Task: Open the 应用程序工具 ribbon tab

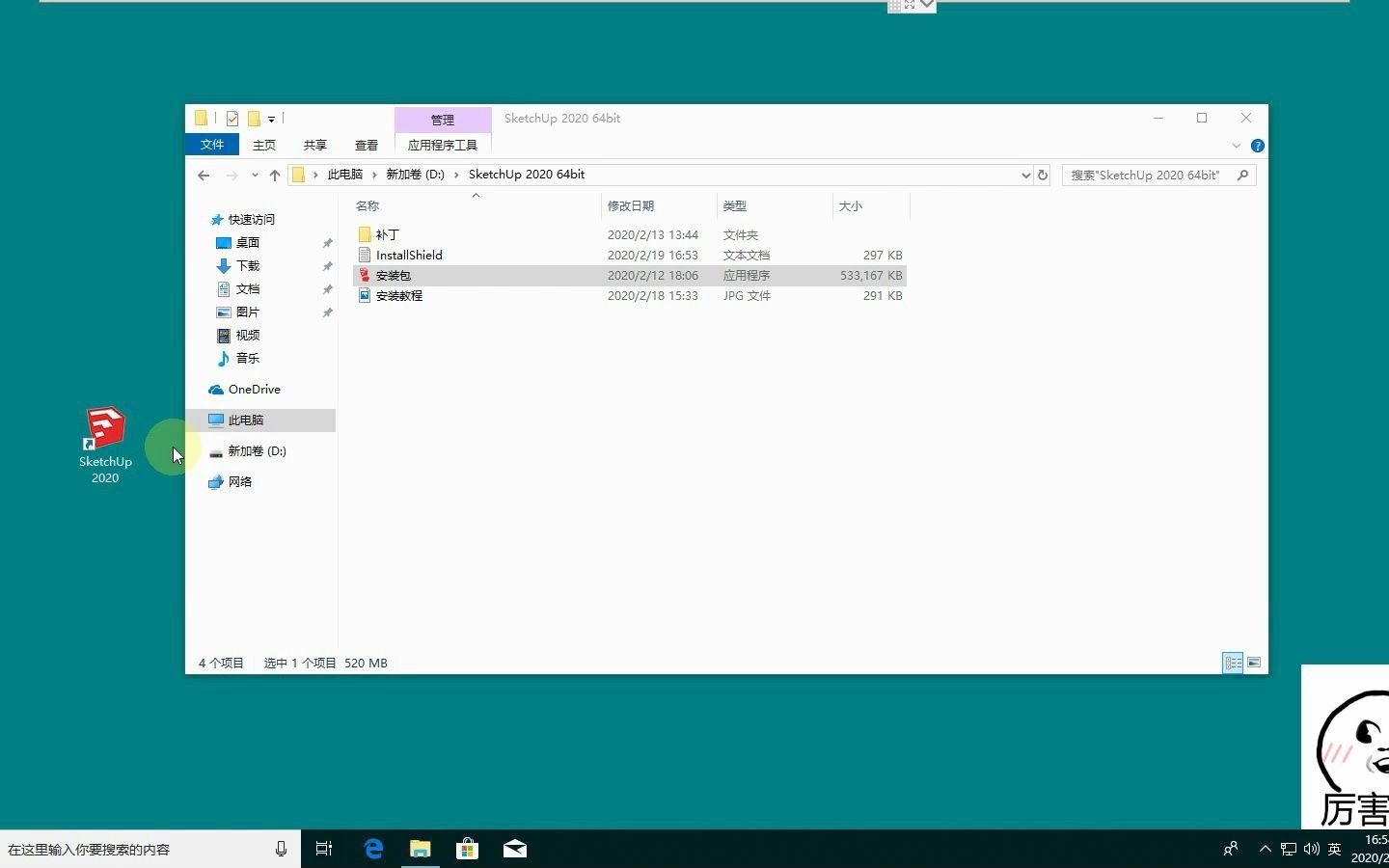Action: click(x=443, y=145)
